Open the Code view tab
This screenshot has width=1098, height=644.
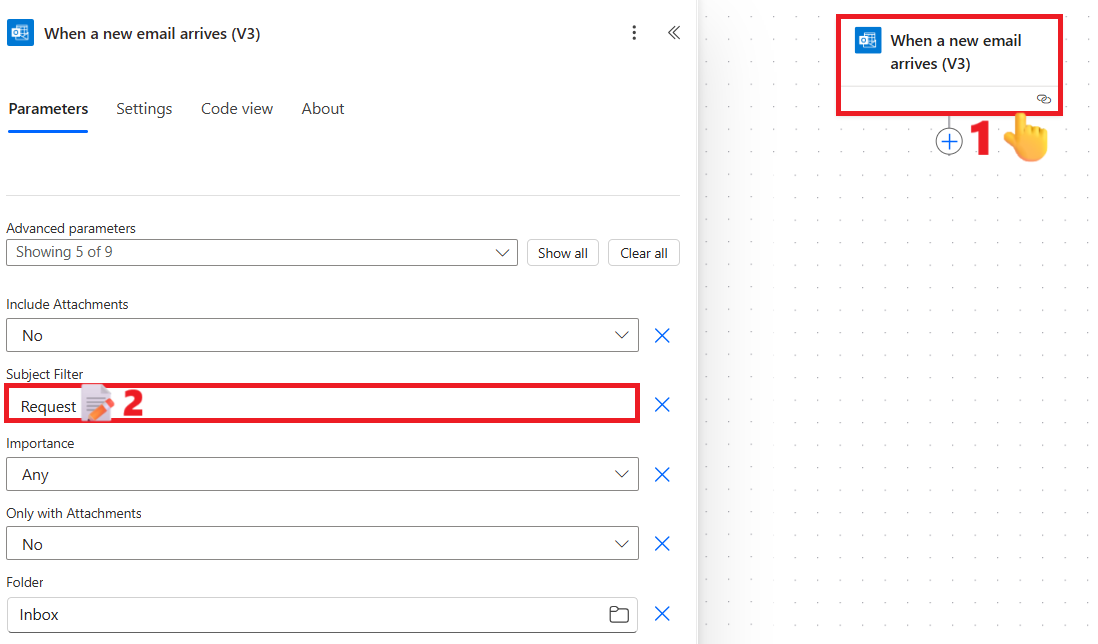[236, 108]
